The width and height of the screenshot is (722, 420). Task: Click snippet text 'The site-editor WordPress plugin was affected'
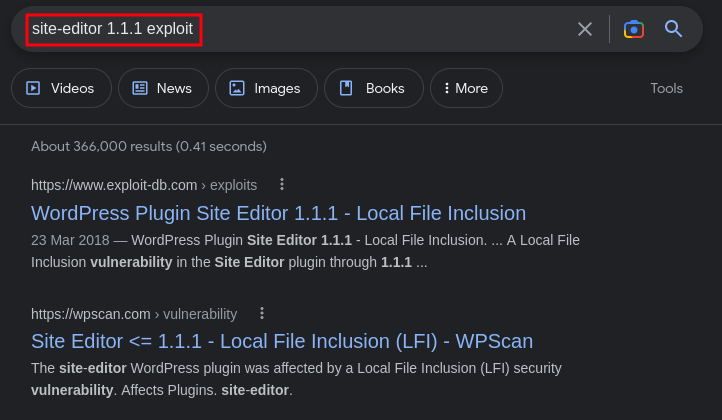pyautogui.click(x=177, y=368)
